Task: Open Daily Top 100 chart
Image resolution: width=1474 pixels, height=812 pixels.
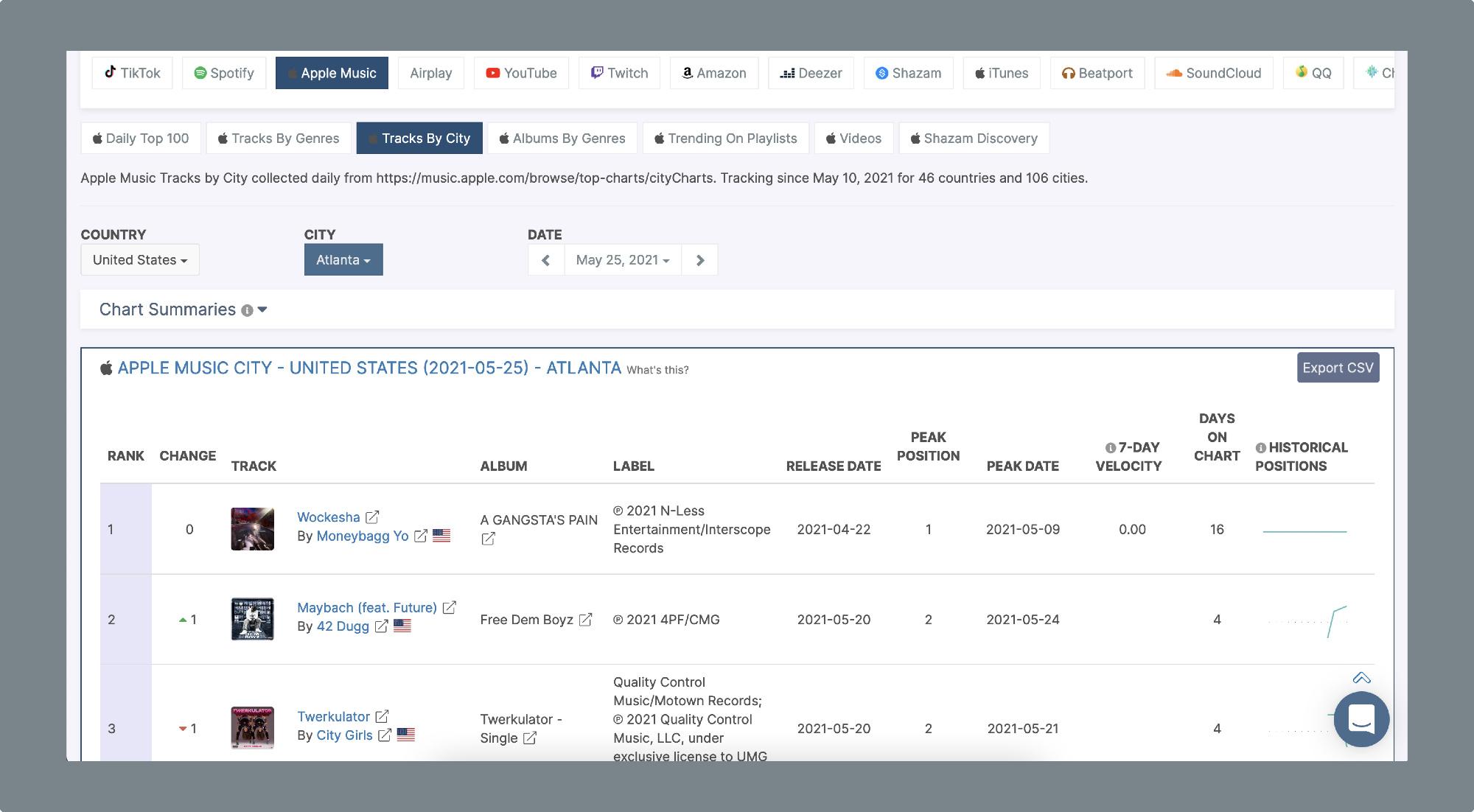Action: point(141,138)
